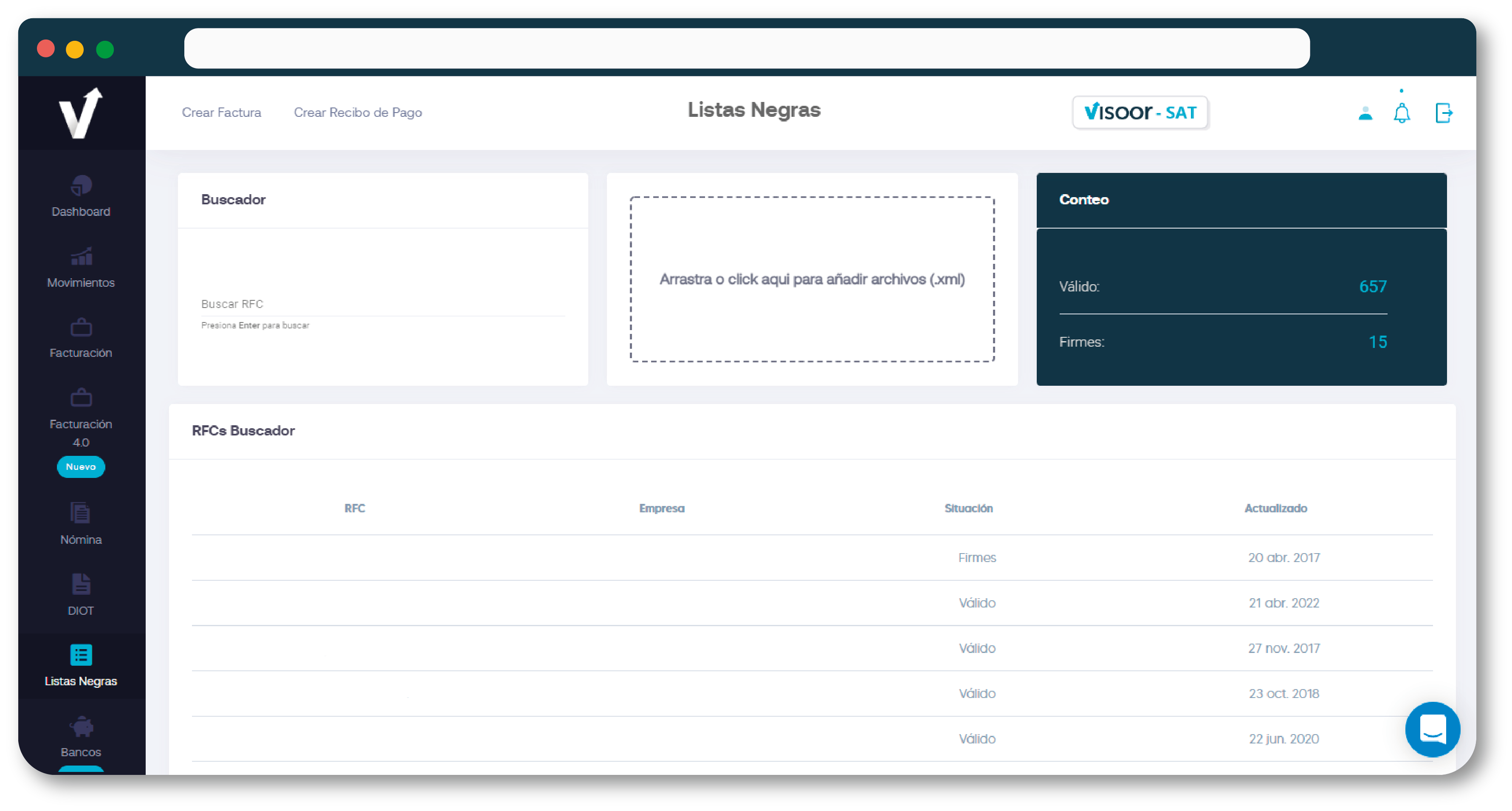
Task: Click the Válido count 657
Action: coord(1373,287)
